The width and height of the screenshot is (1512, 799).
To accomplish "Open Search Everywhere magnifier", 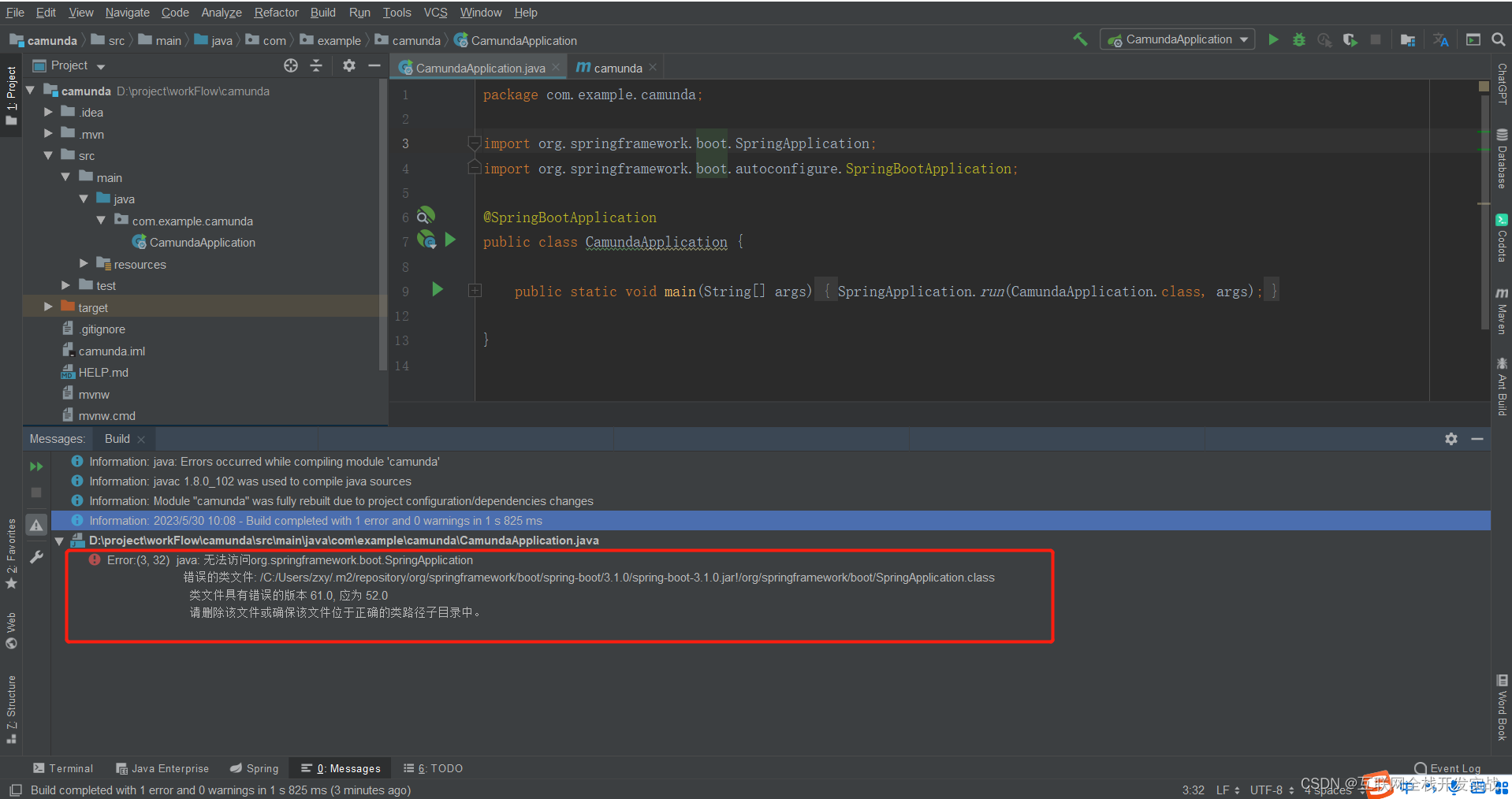I will point(1499,39).
